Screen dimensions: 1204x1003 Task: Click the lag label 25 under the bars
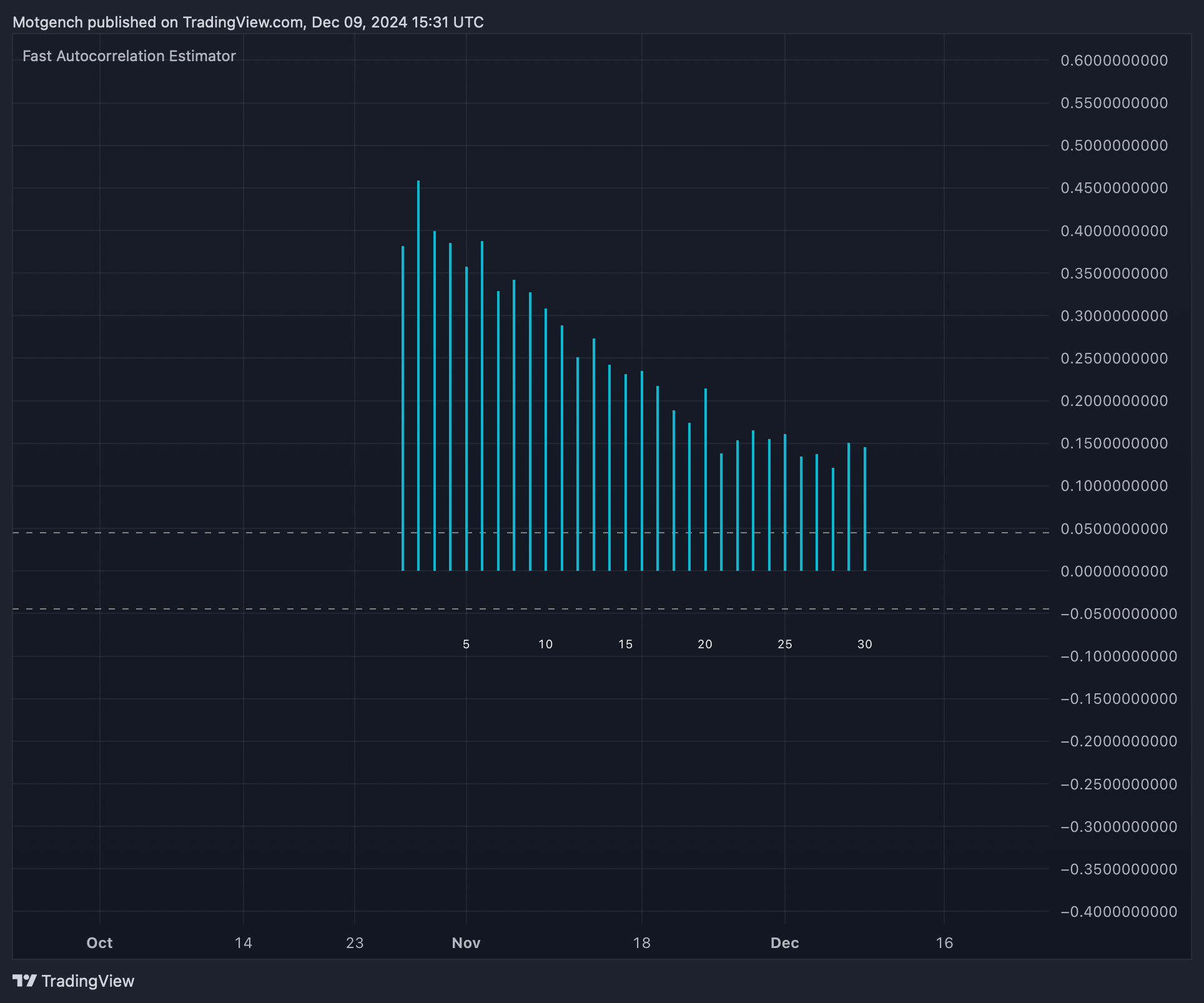point(785,645)
